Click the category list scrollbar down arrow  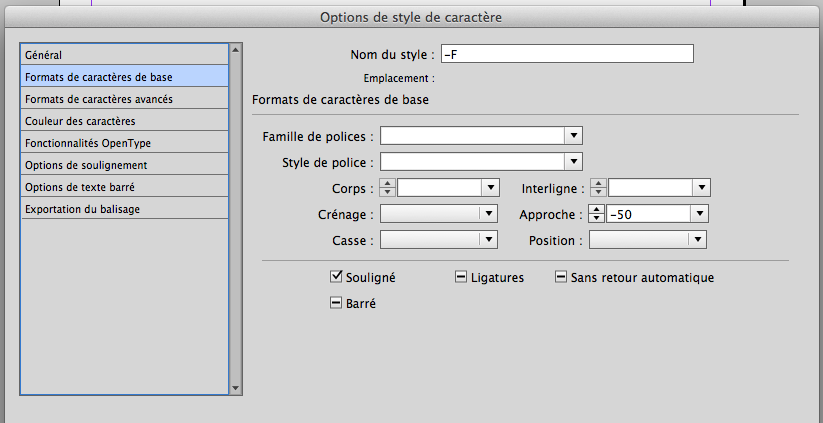click(x=236, y=387)
